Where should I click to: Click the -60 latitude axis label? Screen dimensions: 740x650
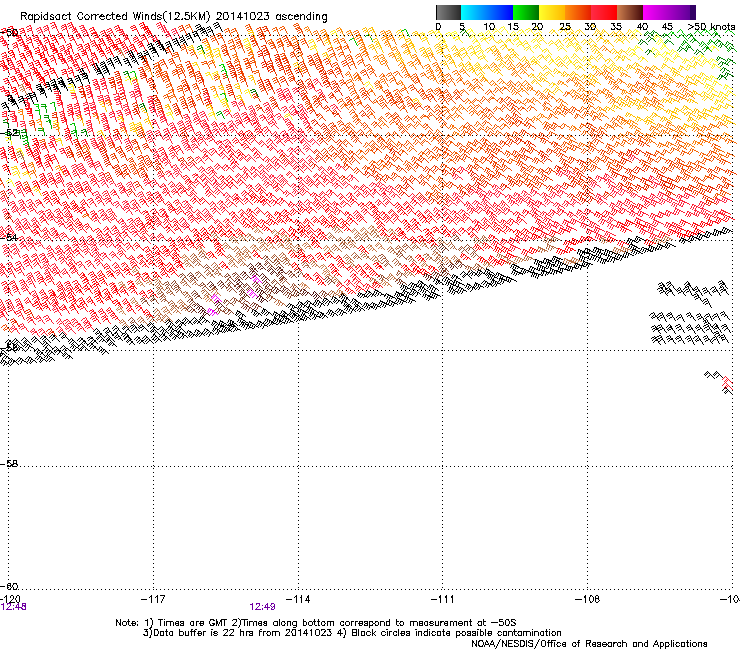pos(9,587)
